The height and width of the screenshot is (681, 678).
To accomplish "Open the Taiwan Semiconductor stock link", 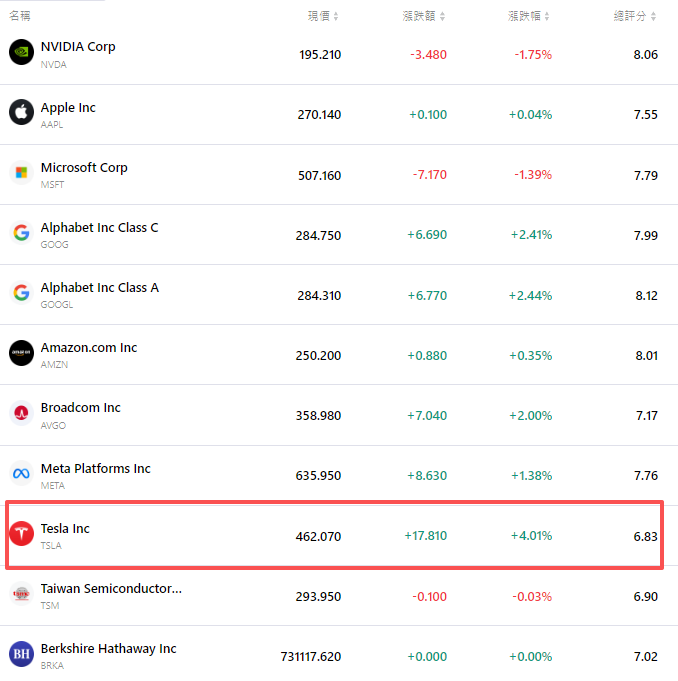I will (111, 588).
